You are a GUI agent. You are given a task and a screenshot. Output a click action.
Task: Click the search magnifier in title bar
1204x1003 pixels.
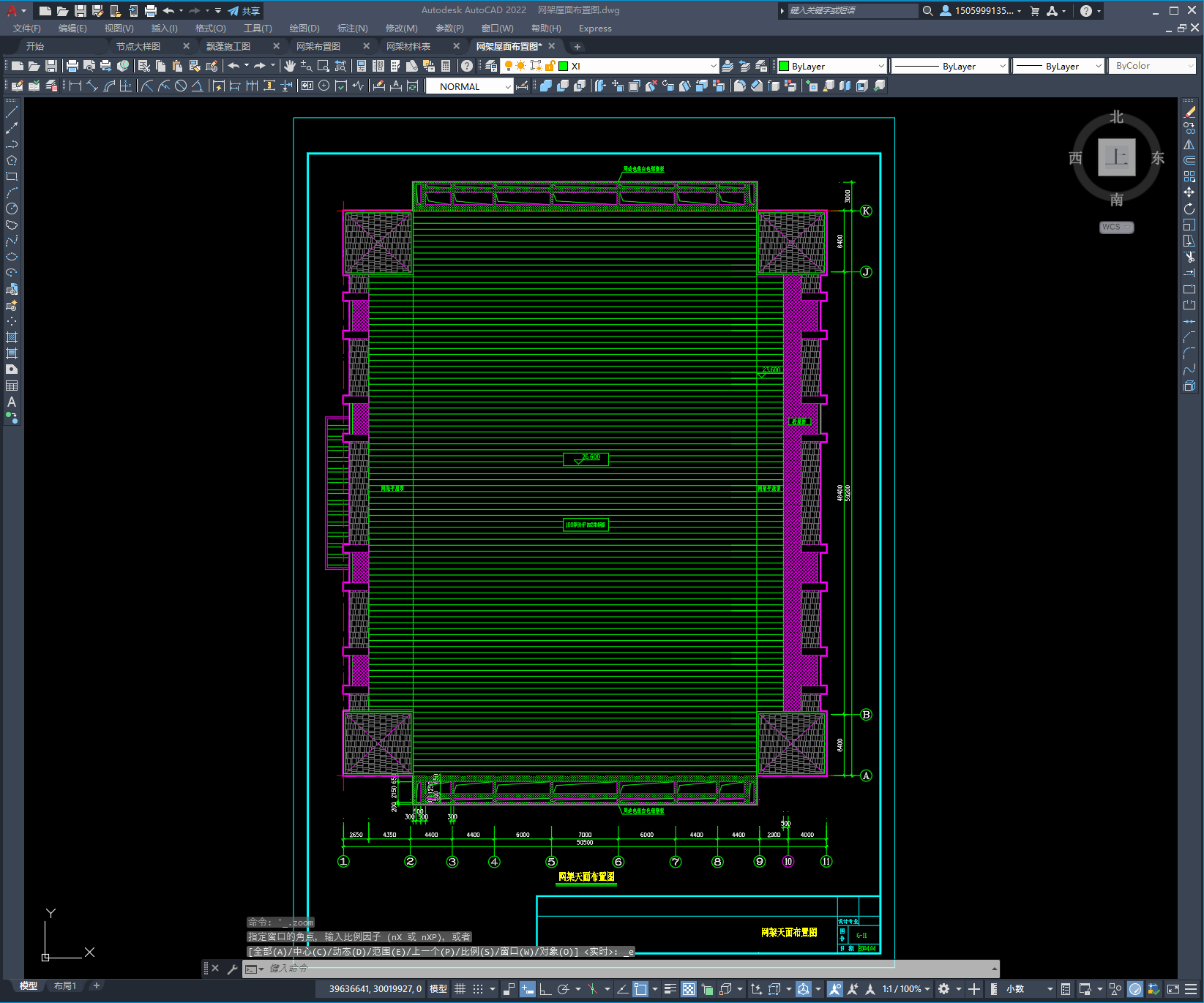pyautogui.click(x=927, y=10)
